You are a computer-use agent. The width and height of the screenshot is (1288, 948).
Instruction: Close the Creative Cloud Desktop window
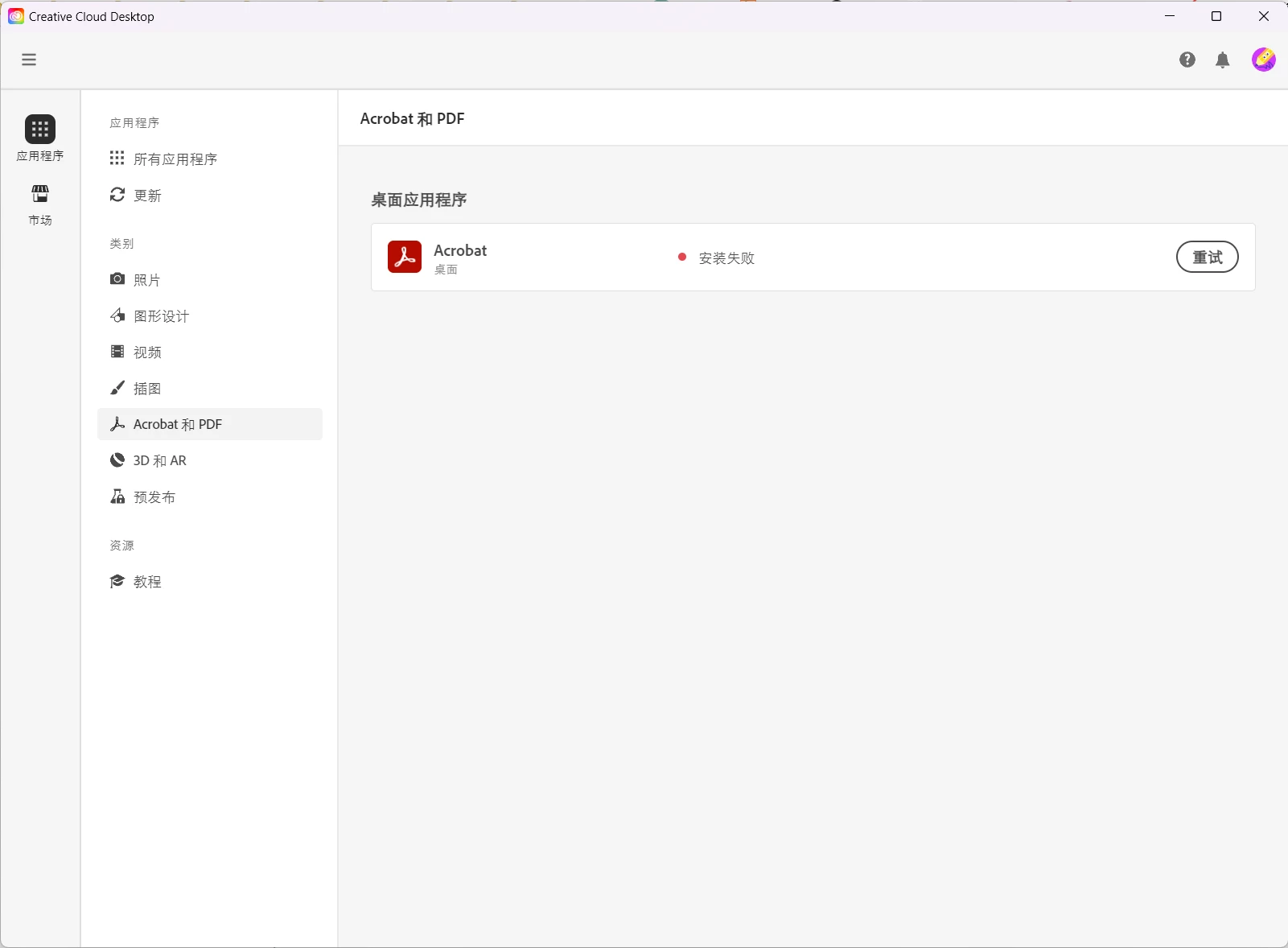tap(1264, 16)
